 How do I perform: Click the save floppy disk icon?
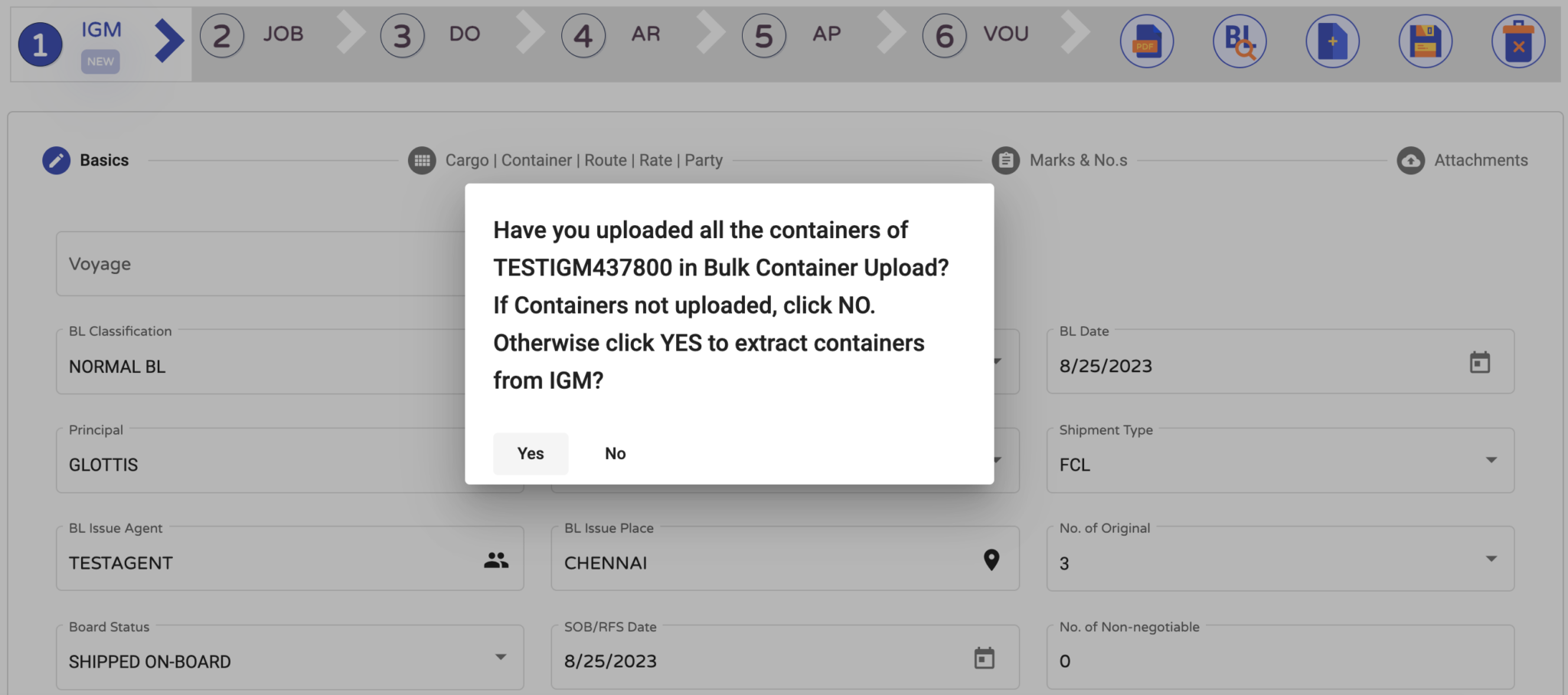click(1425, 41)
